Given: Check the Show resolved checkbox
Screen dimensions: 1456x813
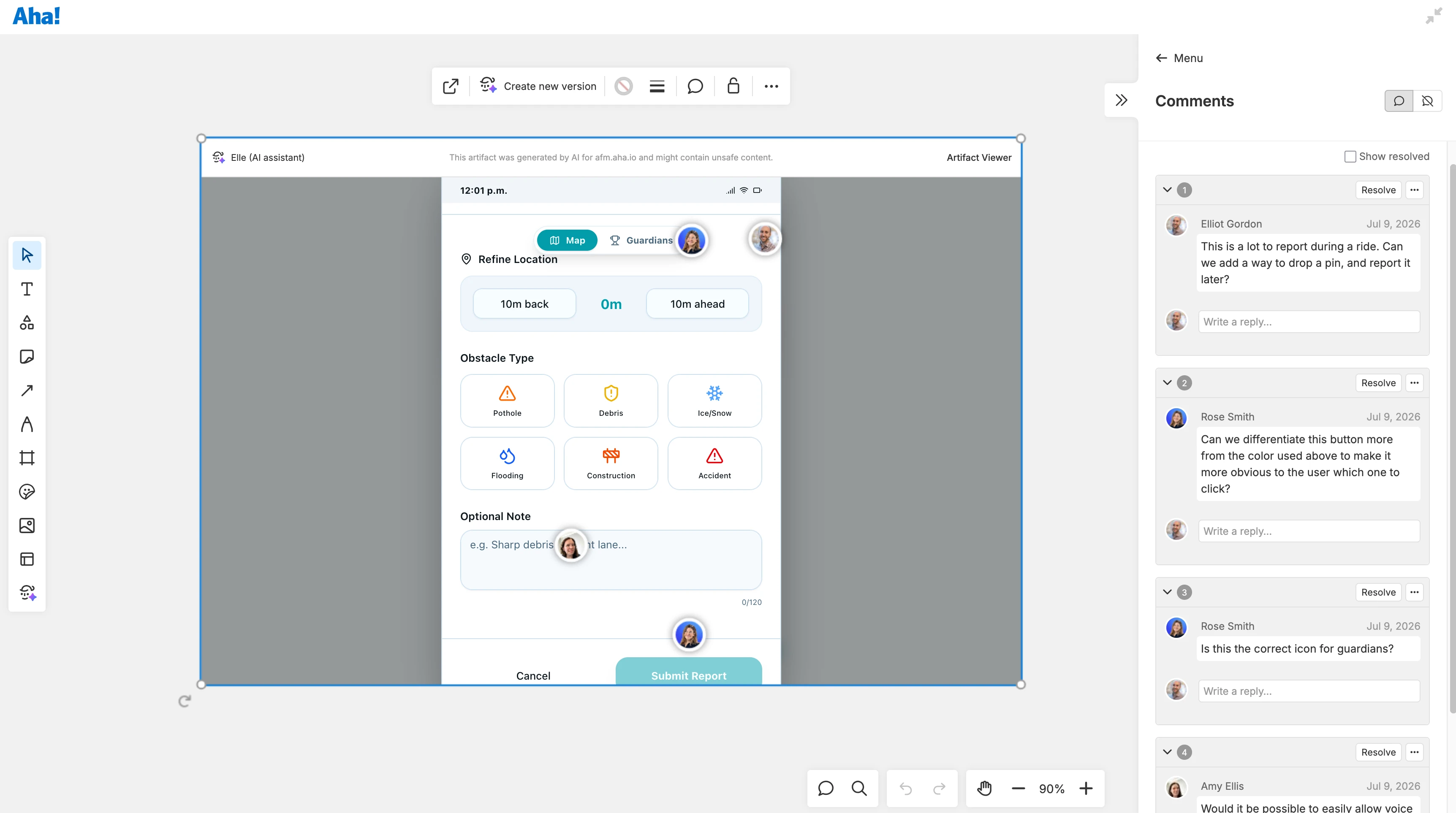Looking at the screenshot, I should pos(1350,157).
